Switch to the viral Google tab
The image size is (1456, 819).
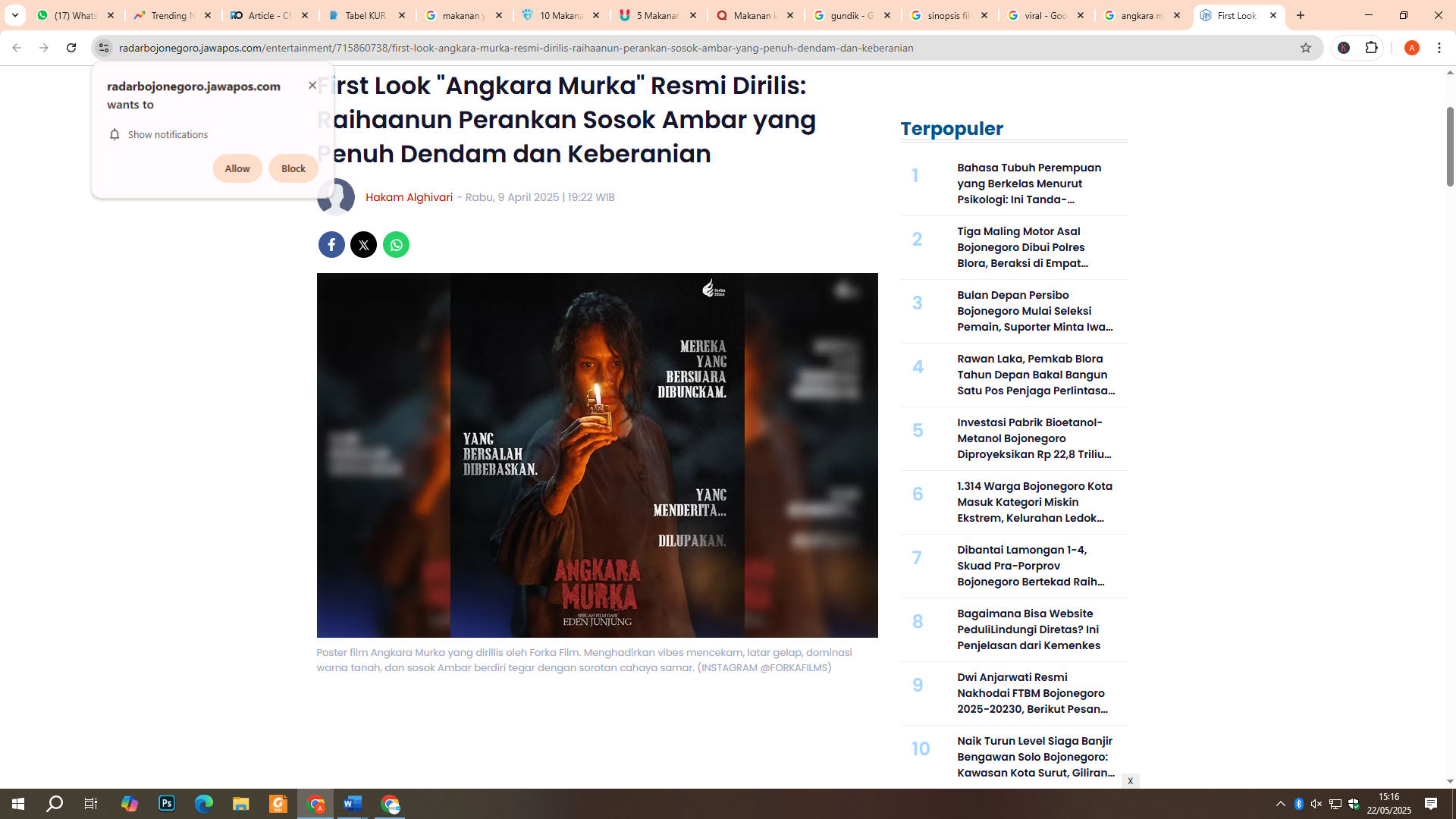[x=1046, y=15]
